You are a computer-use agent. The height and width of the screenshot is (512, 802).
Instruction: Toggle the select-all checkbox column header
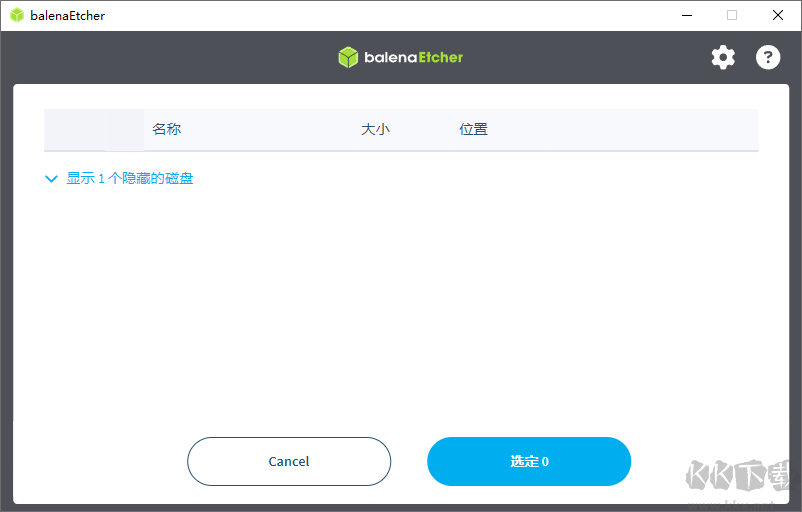tap(75, 130)
